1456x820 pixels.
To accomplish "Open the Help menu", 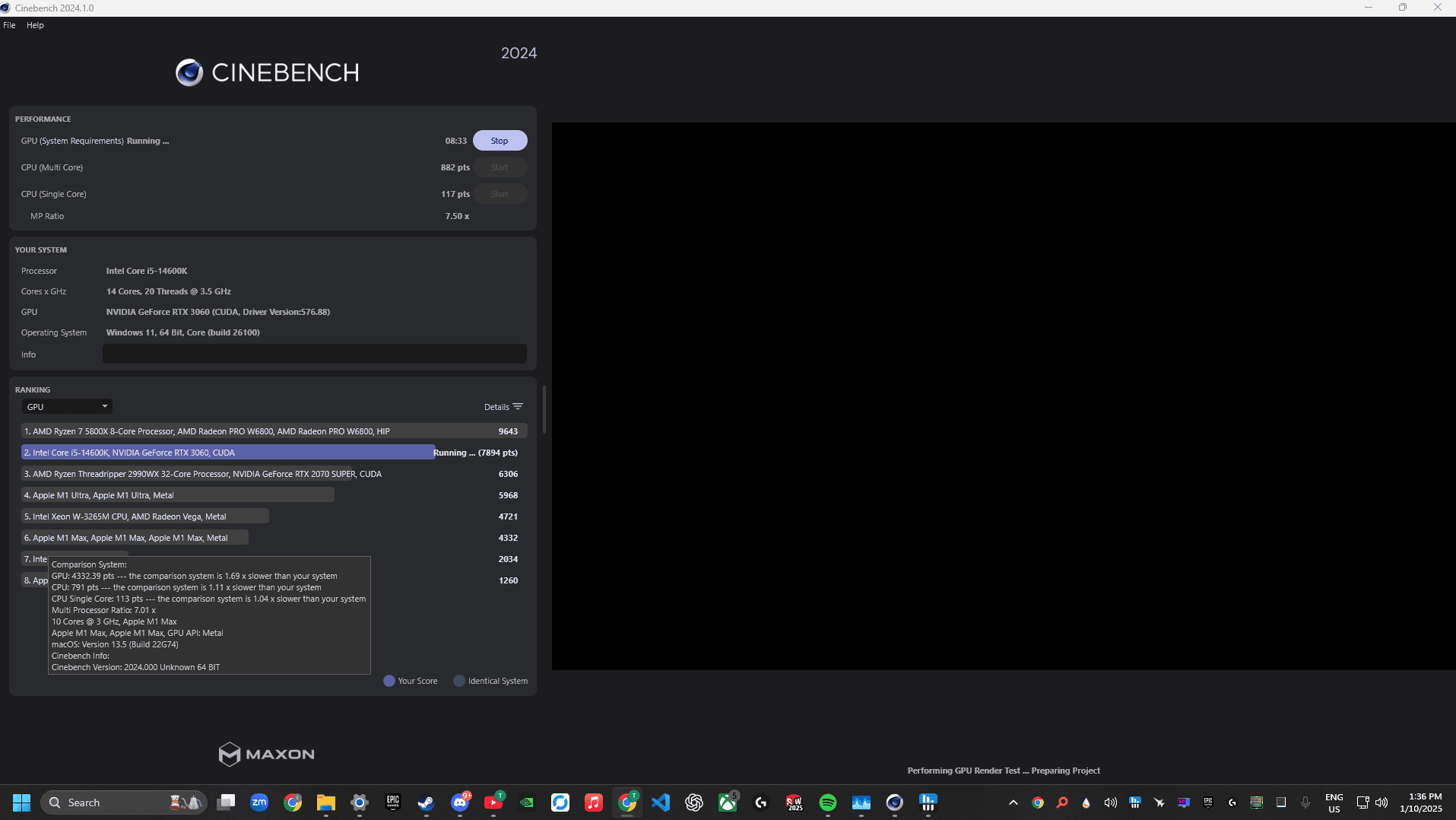I will click(x=35, y=25).
